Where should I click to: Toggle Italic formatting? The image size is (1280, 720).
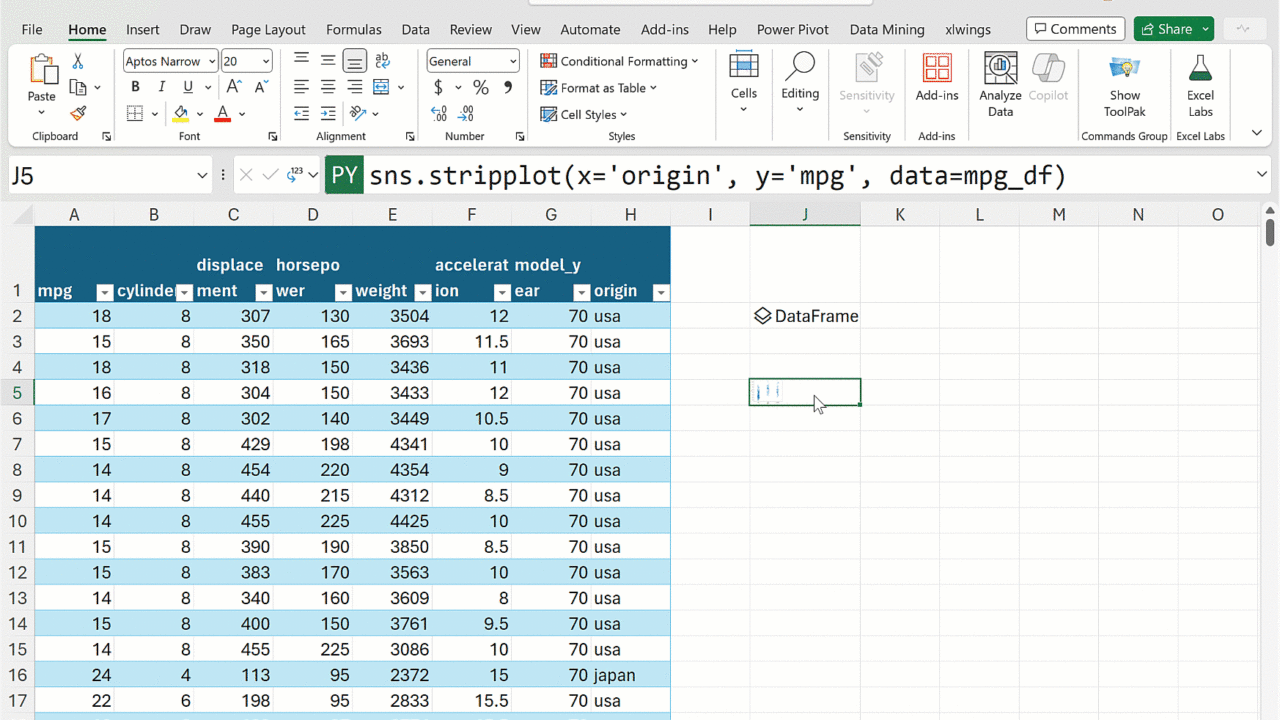pos(161,87)
